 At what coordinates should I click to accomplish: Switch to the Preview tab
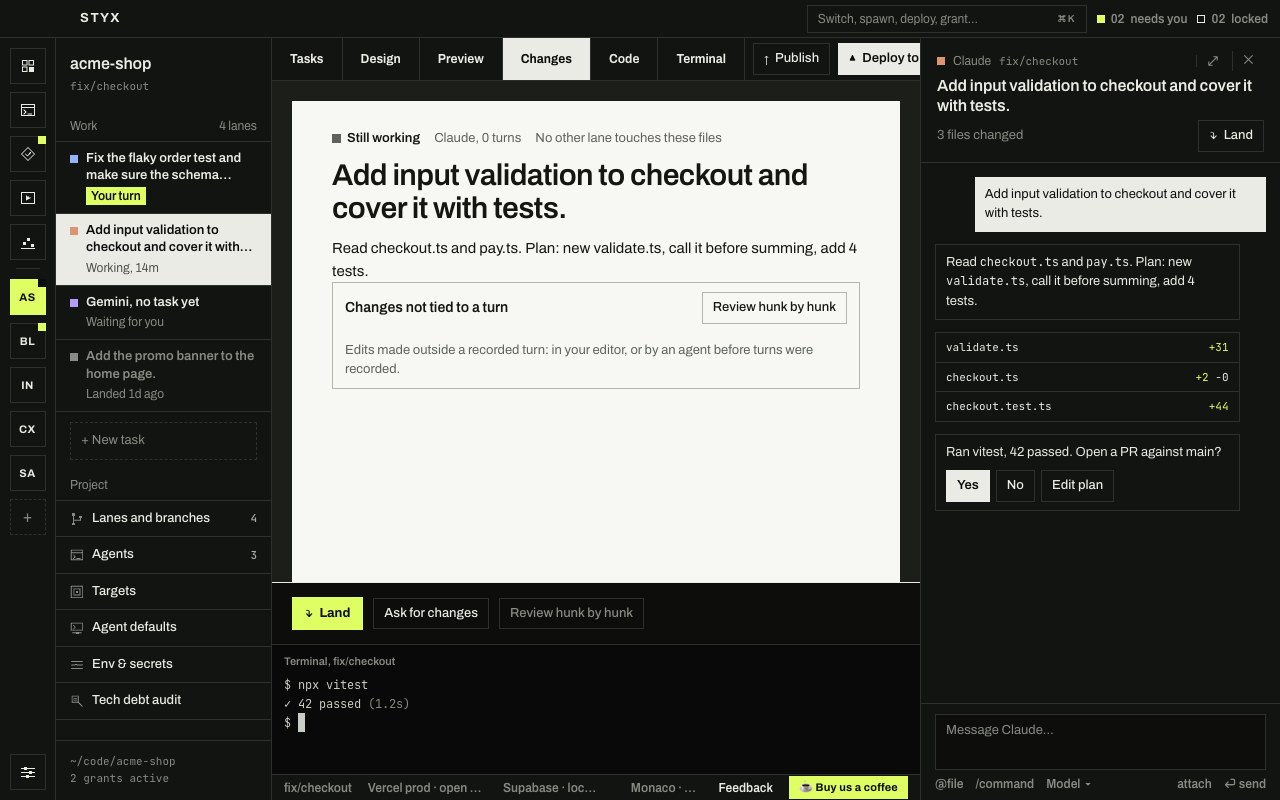(x=460, y=59)
